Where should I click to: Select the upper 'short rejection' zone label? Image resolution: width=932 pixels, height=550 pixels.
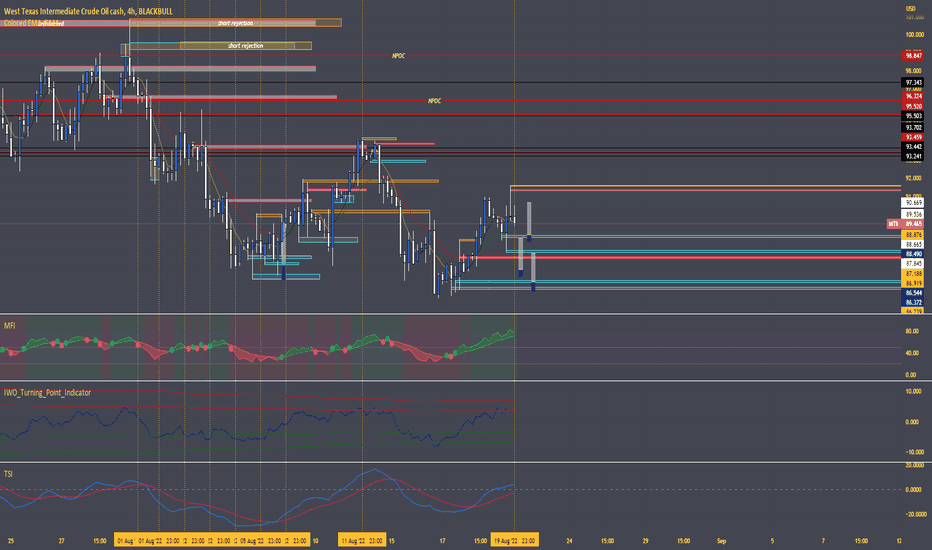click(235, 23)
